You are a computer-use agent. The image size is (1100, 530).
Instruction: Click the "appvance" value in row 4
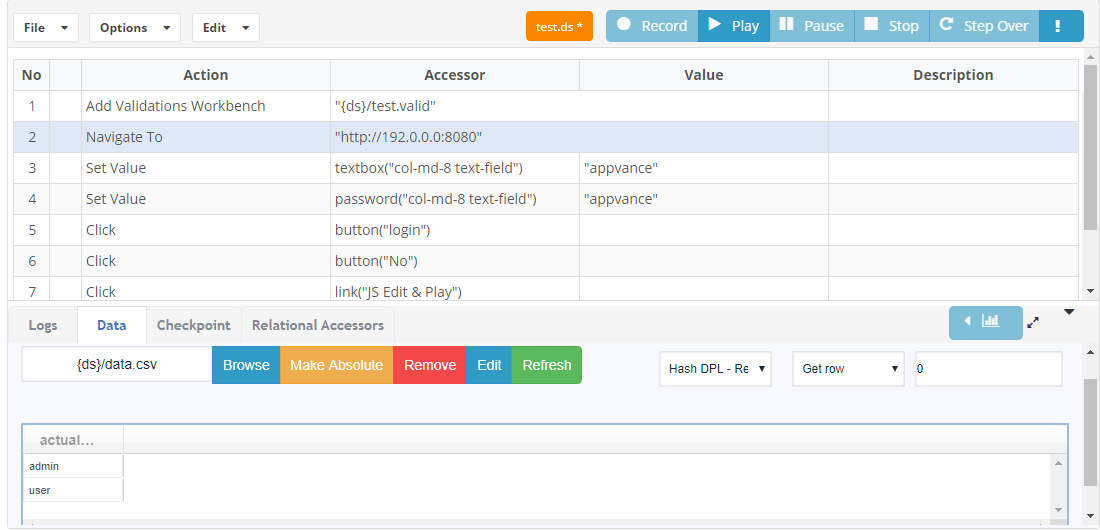[x=704, y=199]
